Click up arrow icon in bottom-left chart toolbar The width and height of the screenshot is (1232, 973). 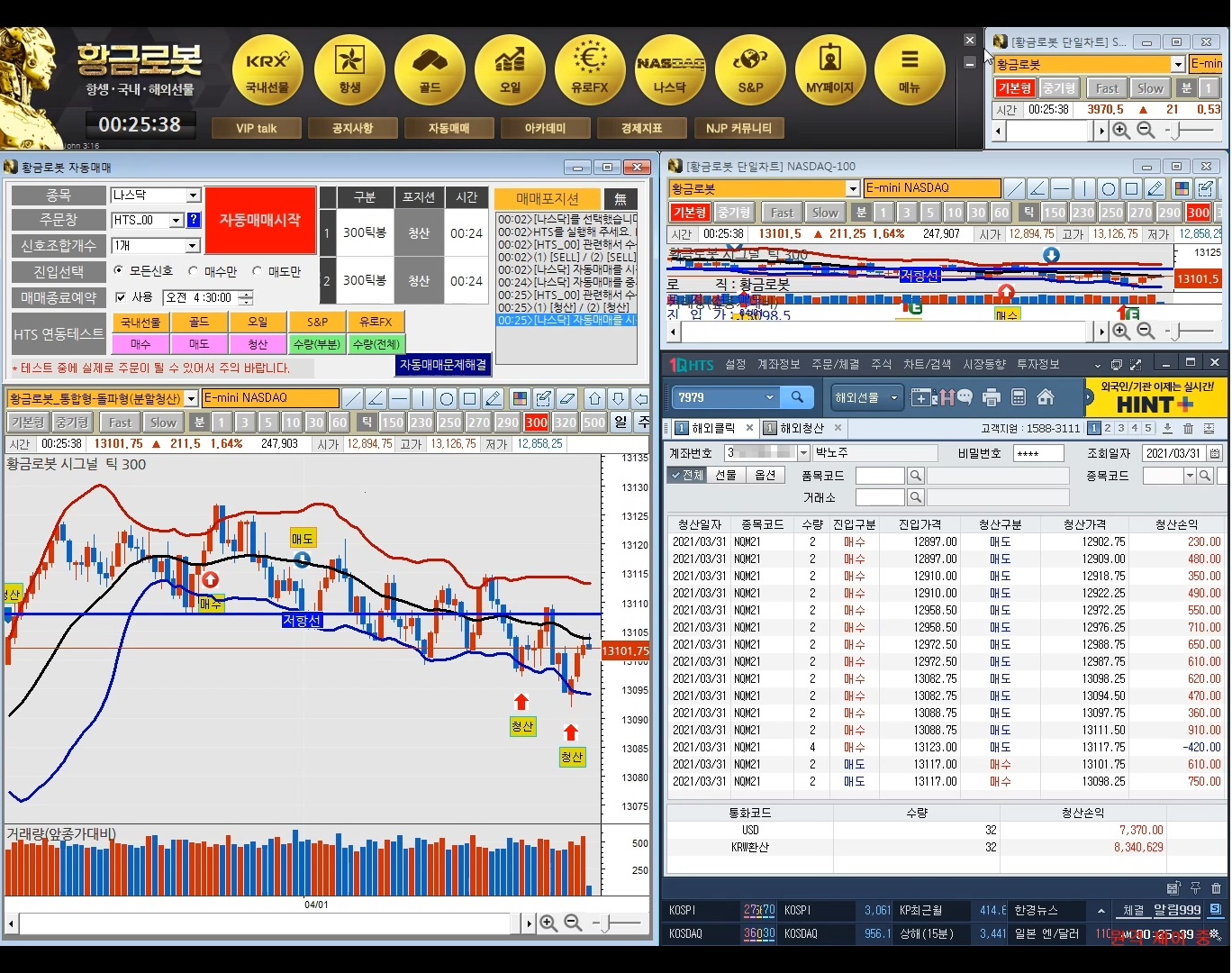pos(595,398)
